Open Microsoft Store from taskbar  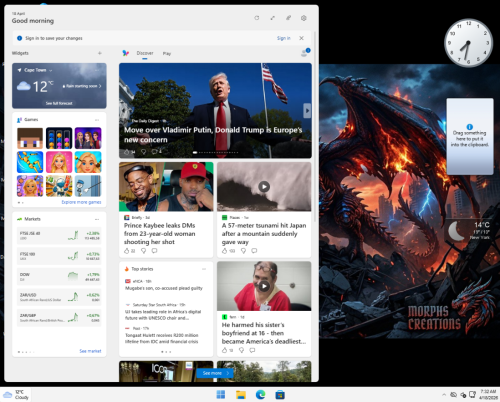point(280,395)
